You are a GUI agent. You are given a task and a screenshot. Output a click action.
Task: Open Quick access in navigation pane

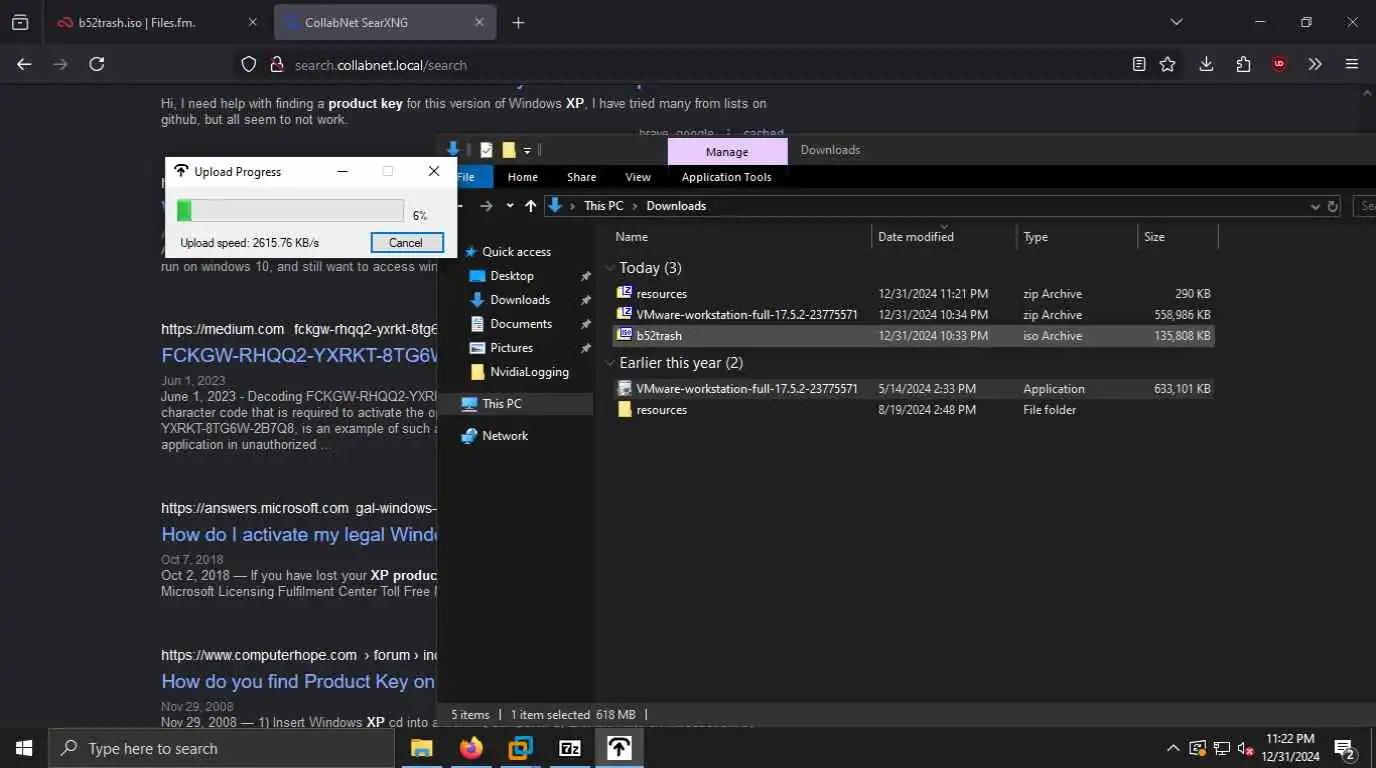tap(516, 252)
